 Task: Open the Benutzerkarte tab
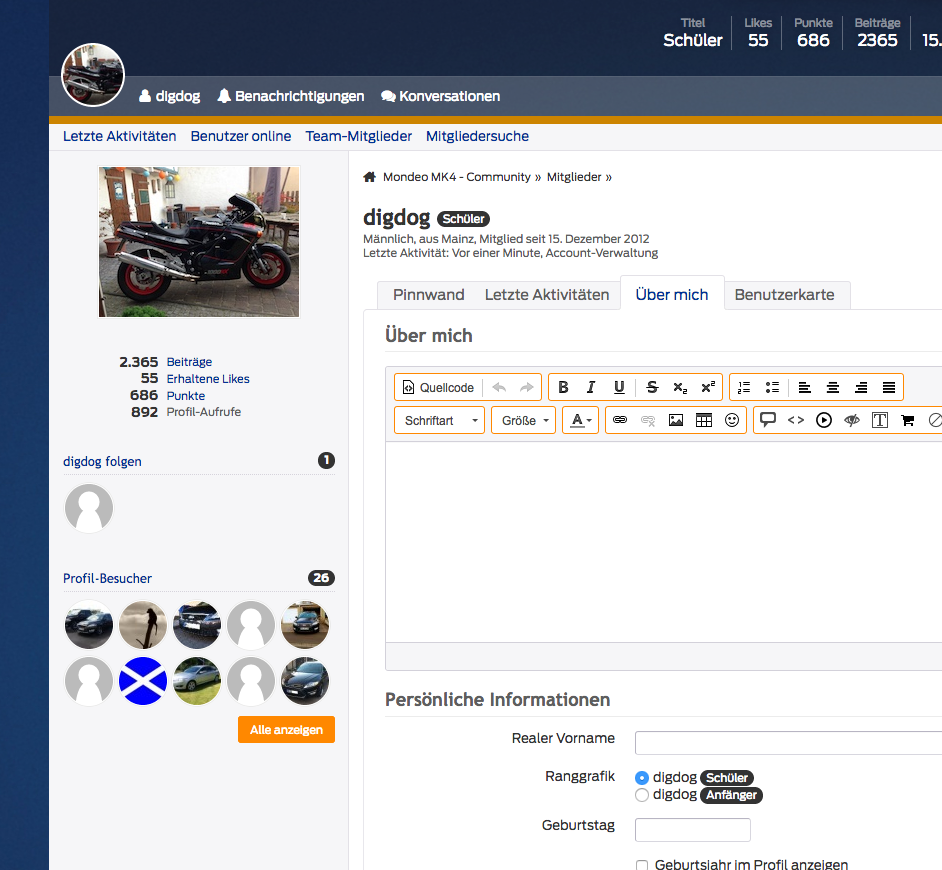[784, 295]
